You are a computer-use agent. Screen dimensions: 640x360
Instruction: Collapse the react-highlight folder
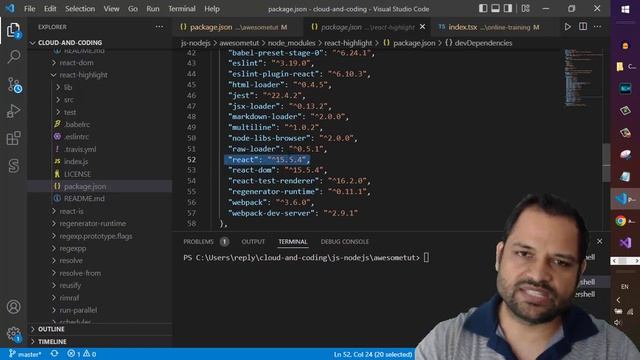click(83, 75)
